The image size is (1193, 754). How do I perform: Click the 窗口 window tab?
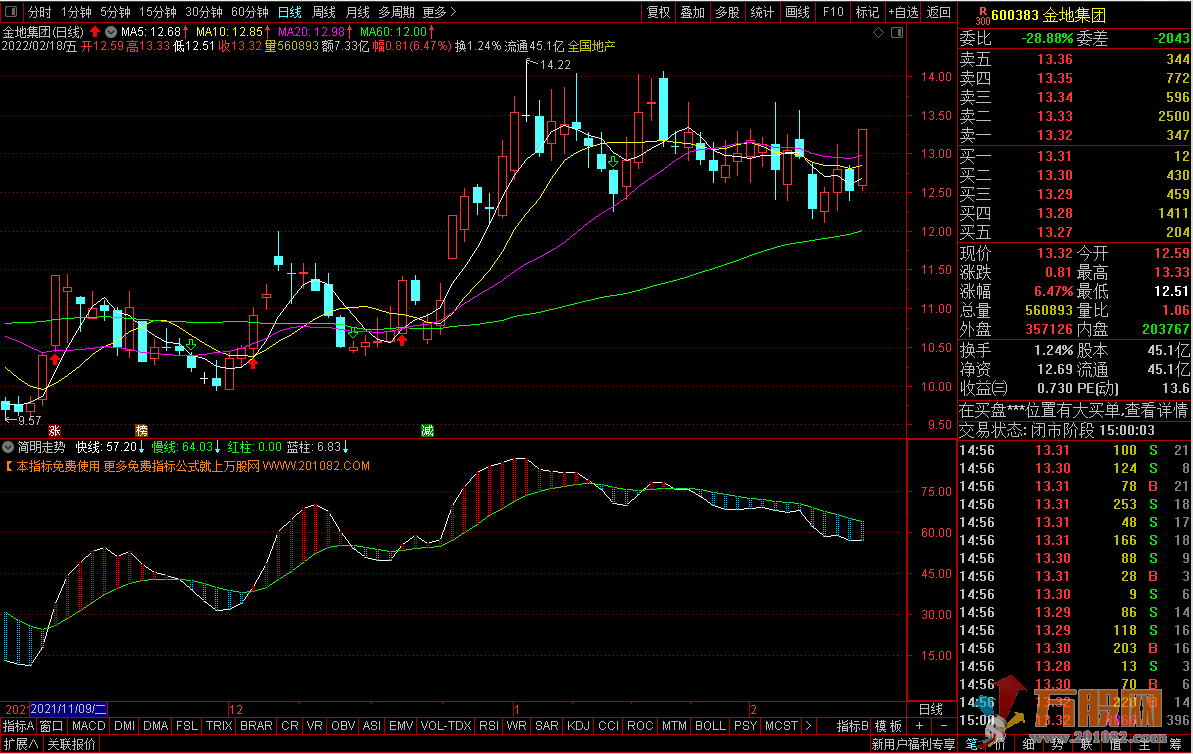pyautogui.click(x=52, y=726)
